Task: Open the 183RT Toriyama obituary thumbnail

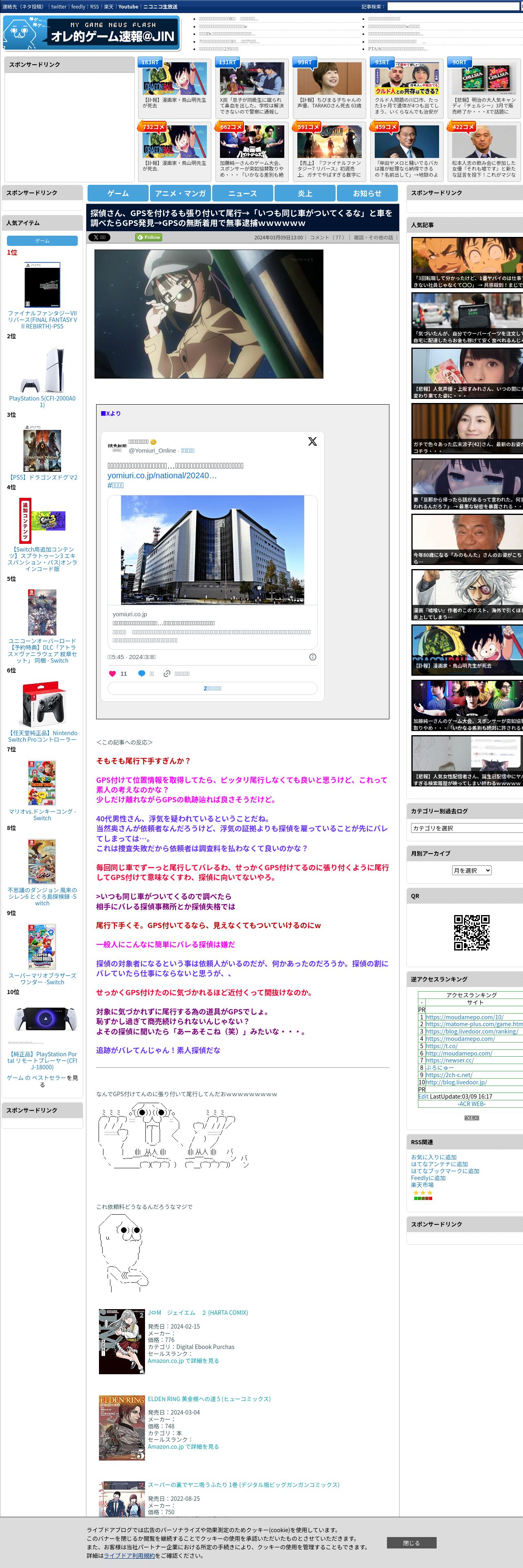Action: [x=175, y=79]
